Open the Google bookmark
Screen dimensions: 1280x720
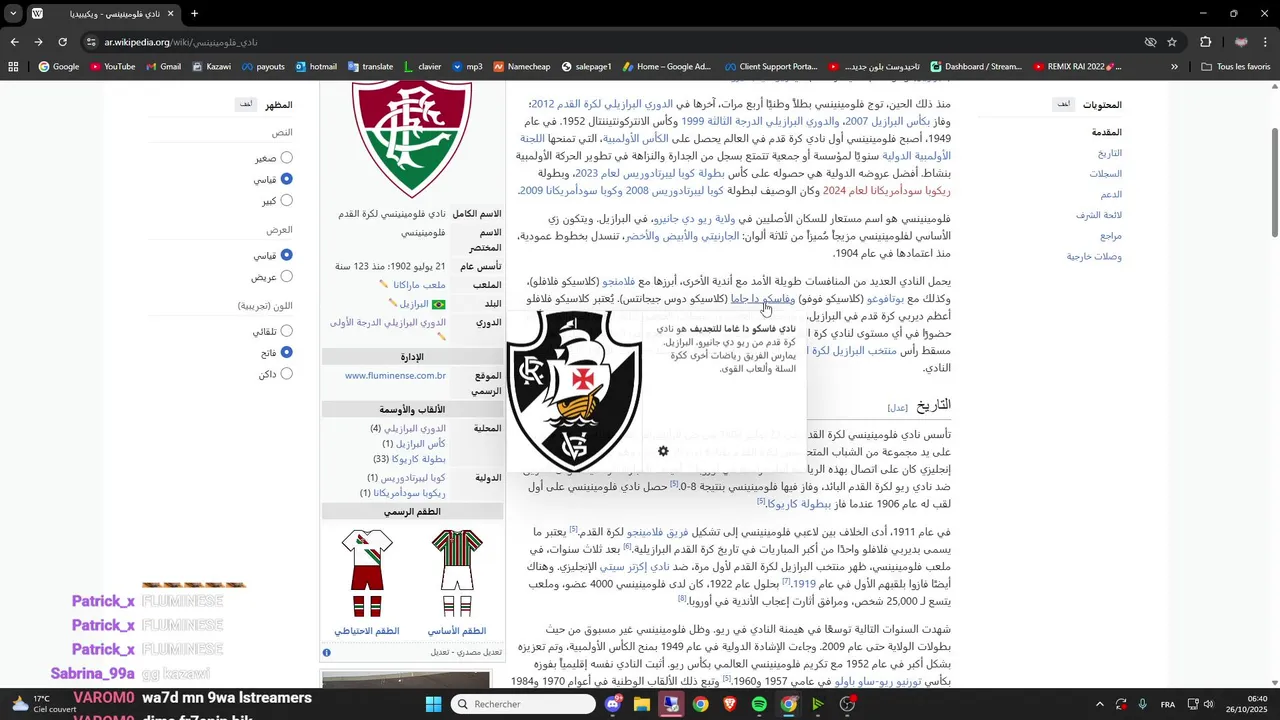(x=59, y=67)
